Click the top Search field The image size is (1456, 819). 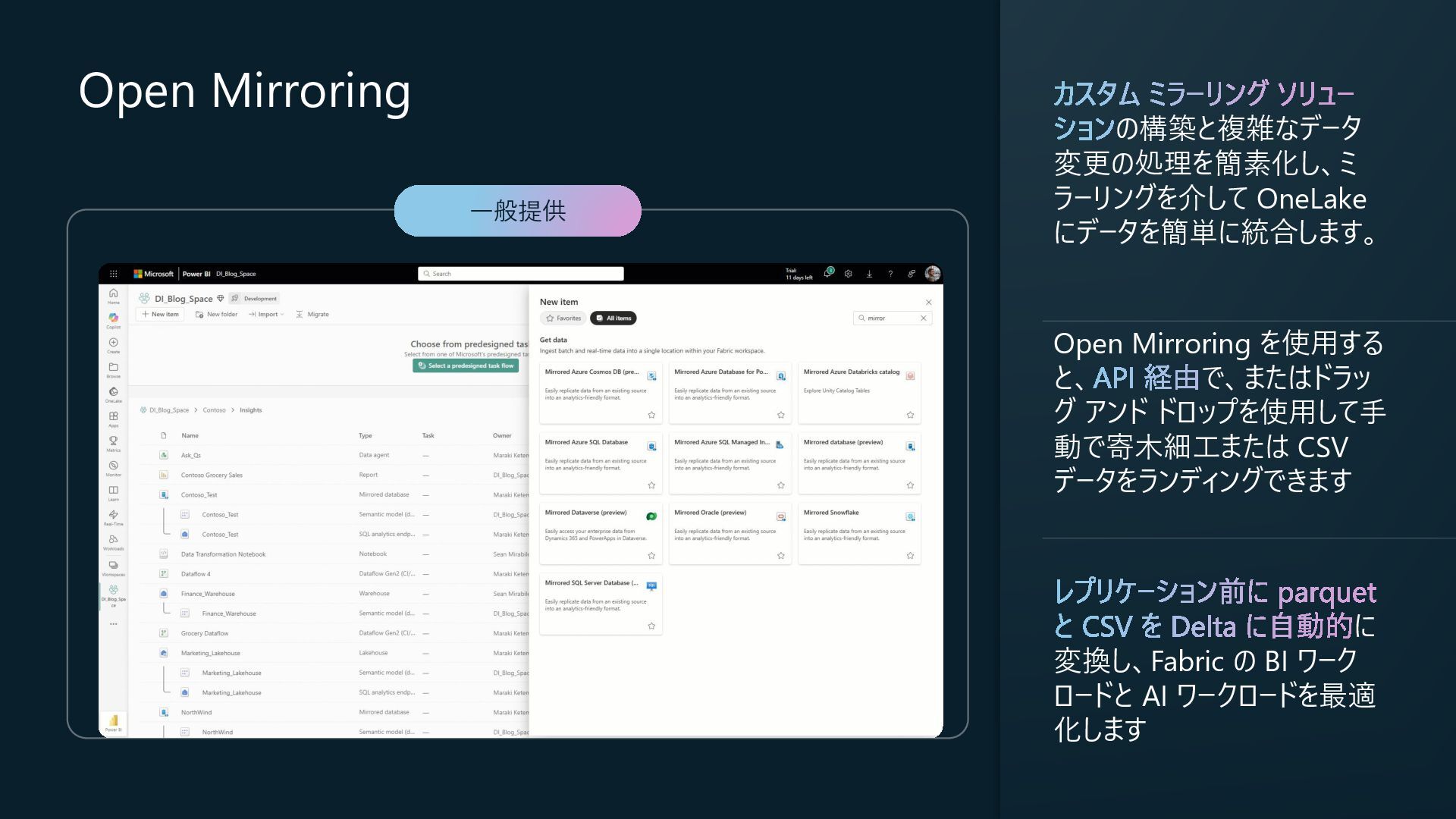tap(520, 274)
